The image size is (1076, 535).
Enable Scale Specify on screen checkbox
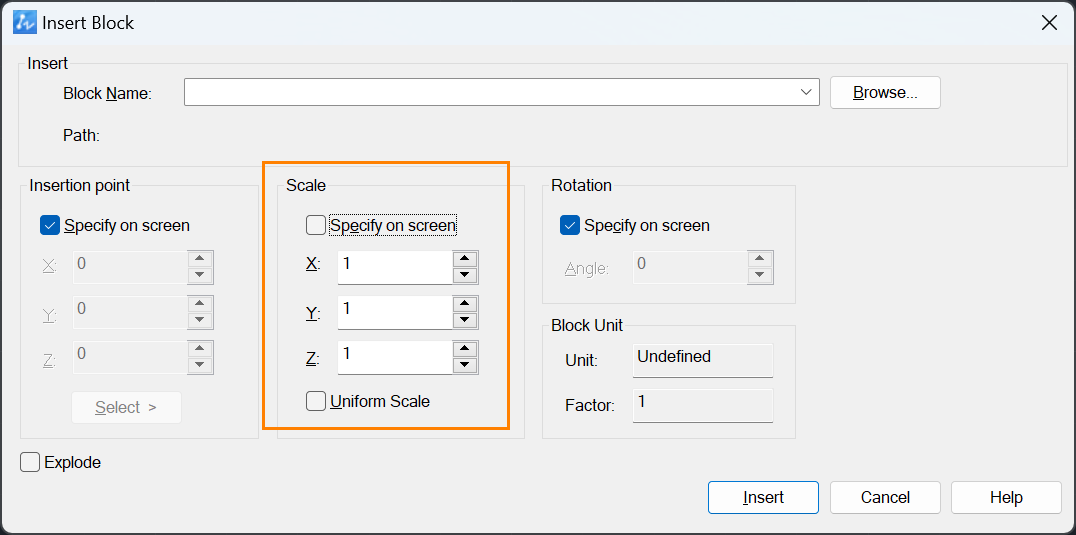(316, 225)
